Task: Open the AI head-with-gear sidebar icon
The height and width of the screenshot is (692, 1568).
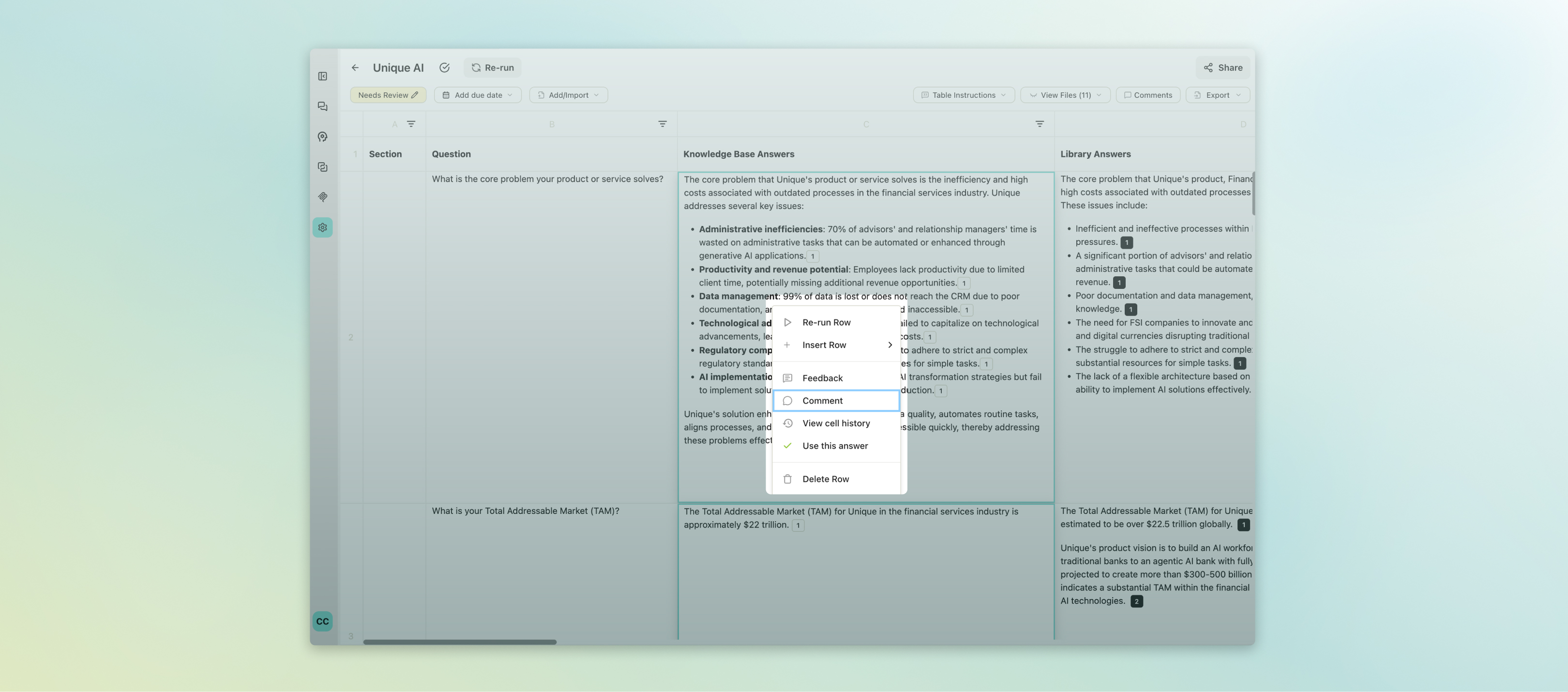Action: pyautogui.click(x=323, y=136)
